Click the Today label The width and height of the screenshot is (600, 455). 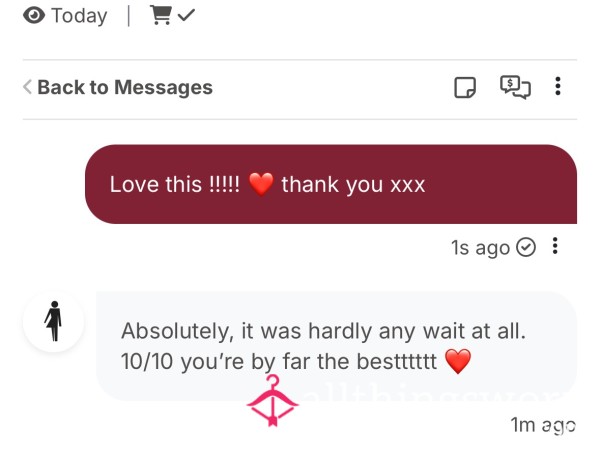pyautogui.click(x=79, y=16)
